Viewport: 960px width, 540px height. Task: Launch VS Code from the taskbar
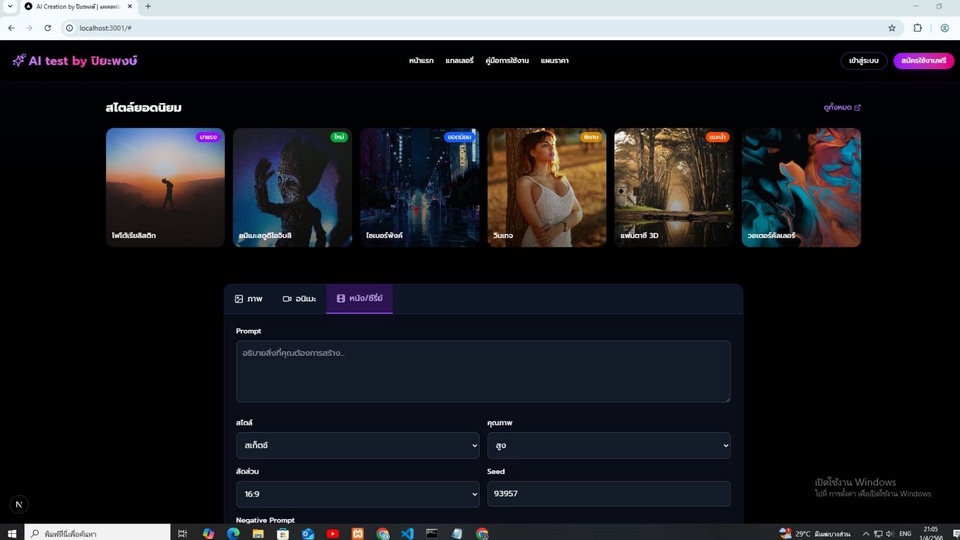pos(407,534)
